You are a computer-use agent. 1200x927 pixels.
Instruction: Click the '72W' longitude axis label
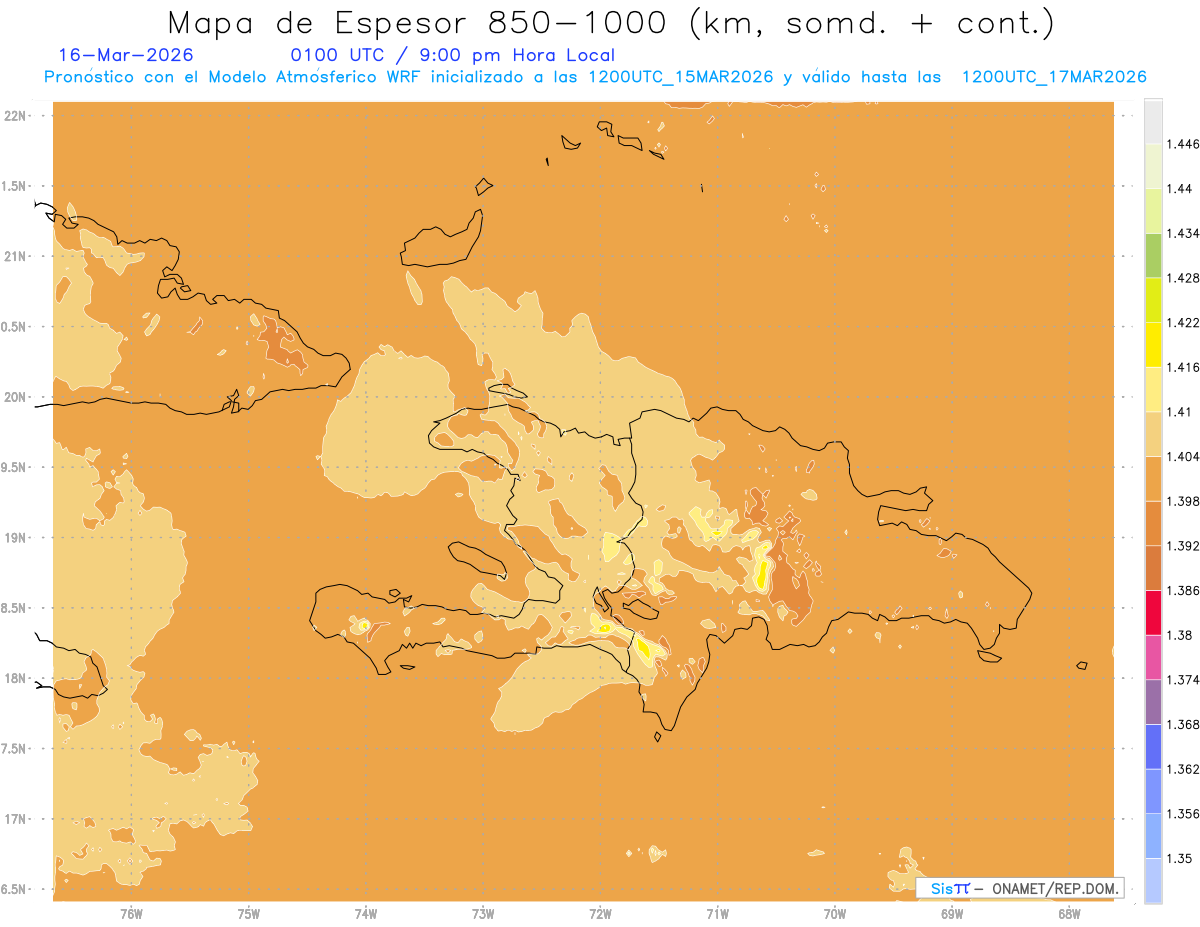click(600, 914)
